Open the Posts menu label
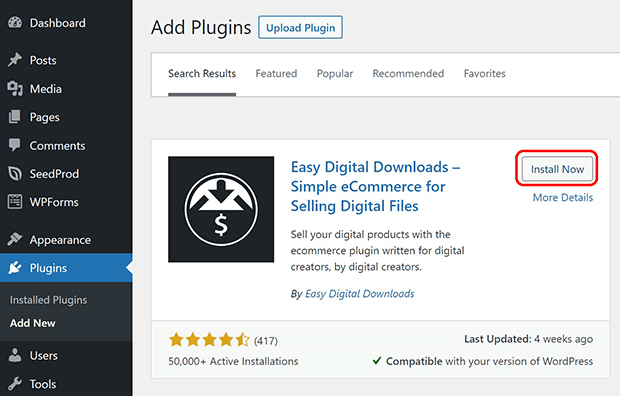Screen dimensions: 620x396 pos(43,61)
